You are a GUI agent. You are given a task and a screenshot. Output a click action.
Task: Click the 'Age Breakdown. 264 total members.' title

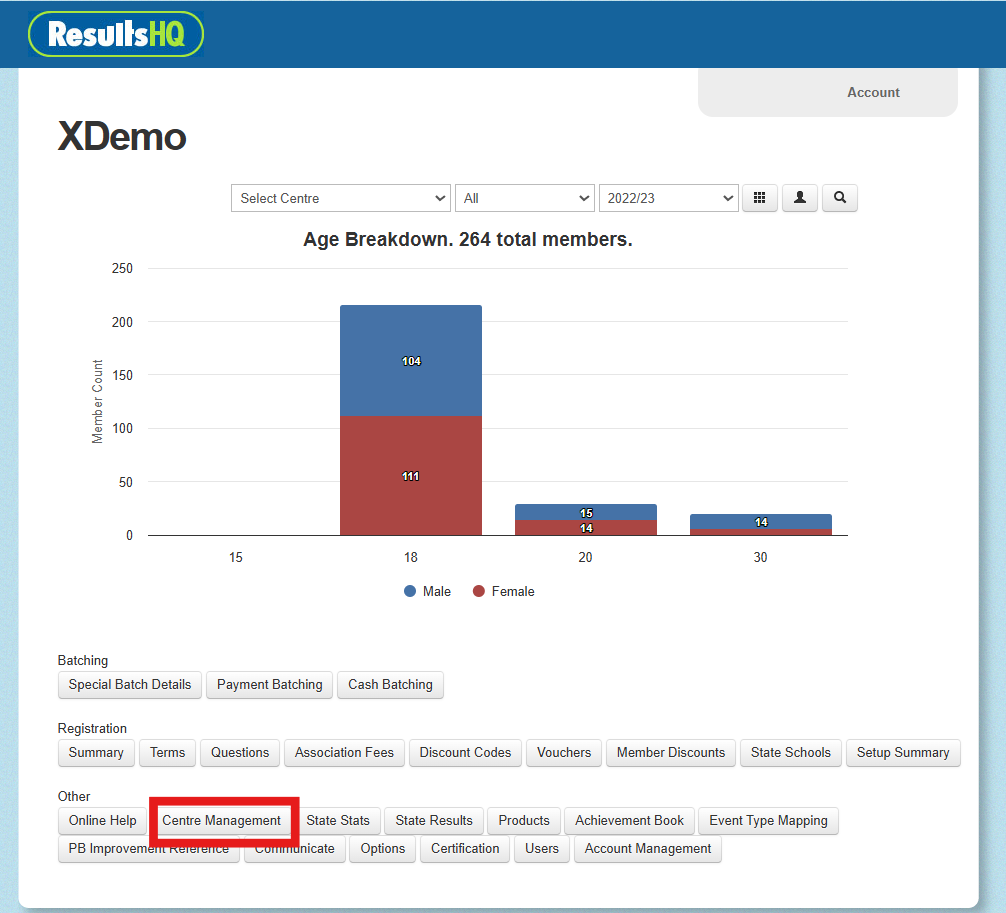click(468, 239)
